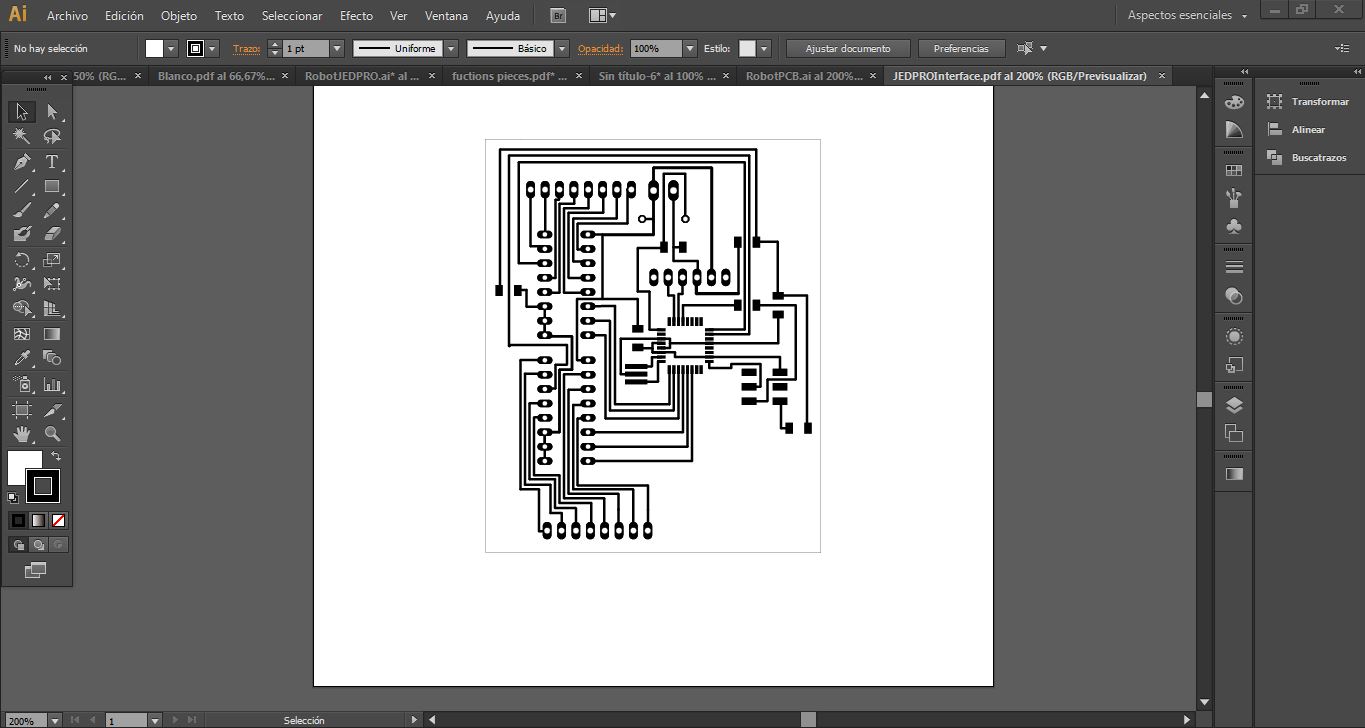Open the Layers panel icon
The width and height of the screenshot is (1365, 728).
point(1234,405)
